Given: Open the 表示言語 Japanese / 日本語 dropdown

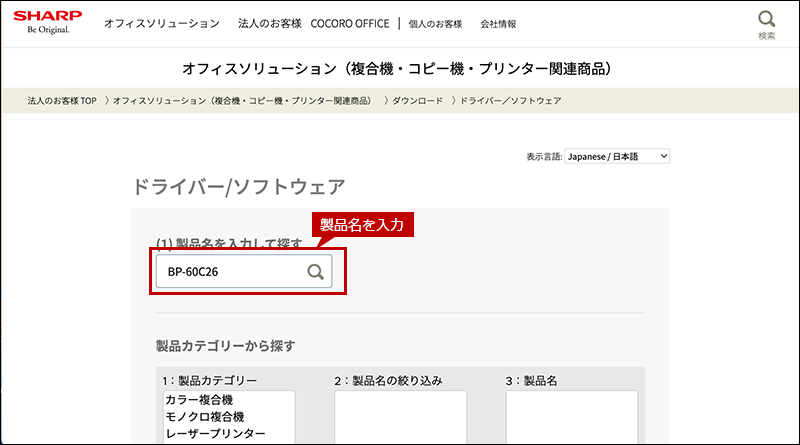Looking at the screenshot, I should tap(617, 156).
